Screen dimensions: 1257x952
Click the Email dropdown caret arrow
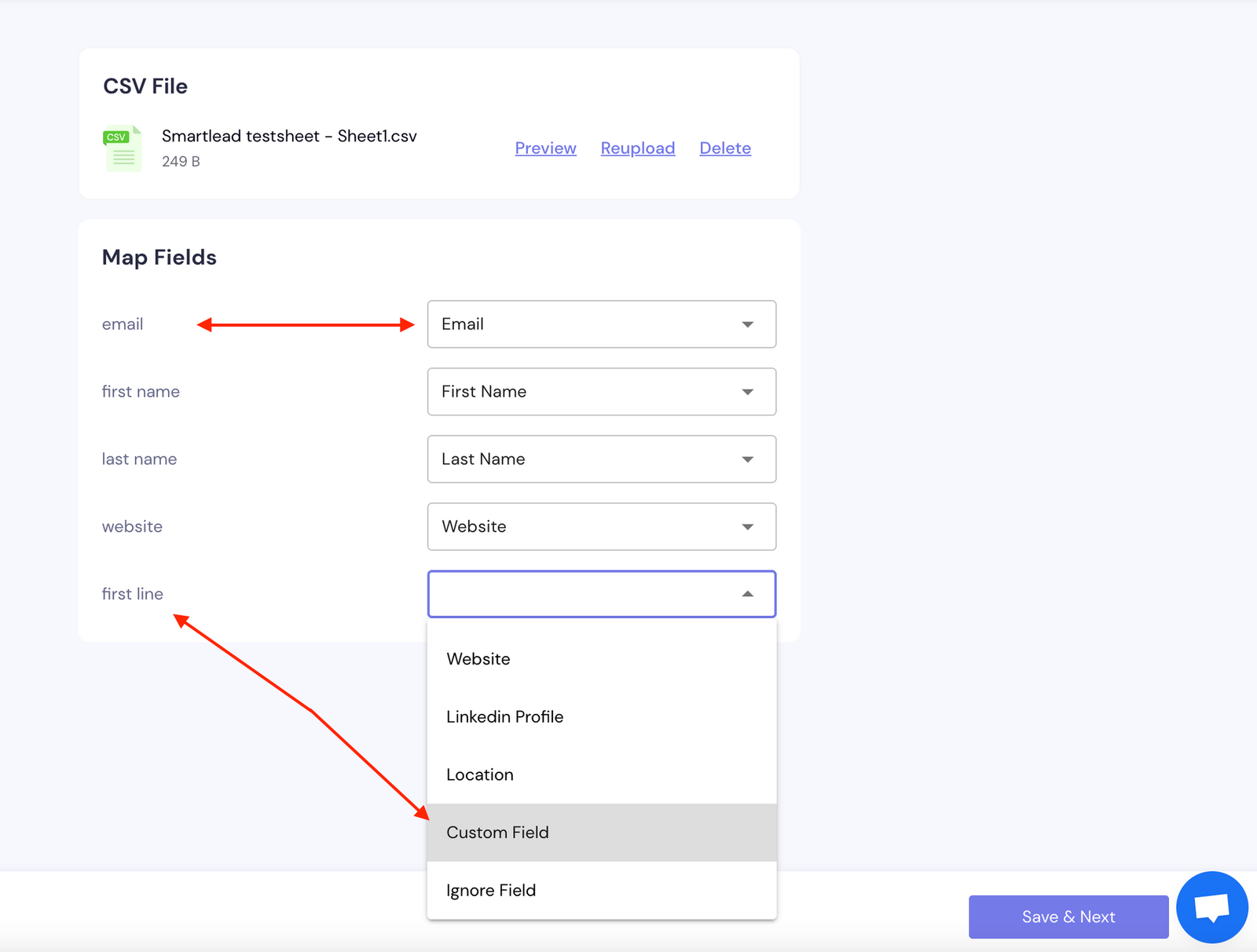747,324
